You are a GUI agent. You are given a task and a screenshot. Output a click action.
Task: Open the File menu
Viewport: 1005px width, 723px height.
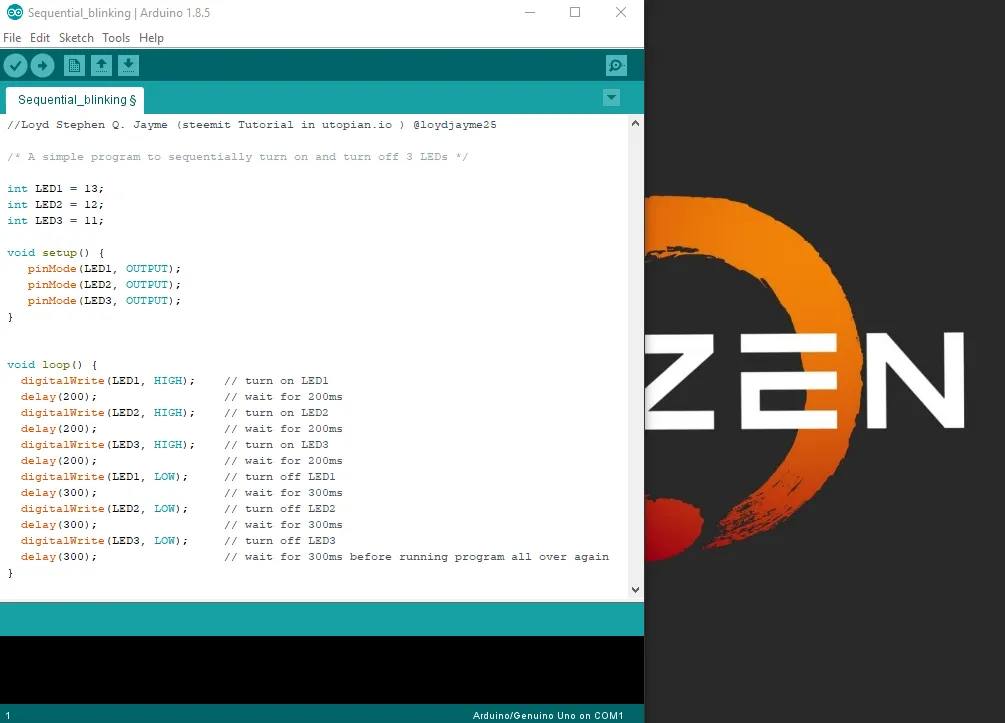pos(12,38)
